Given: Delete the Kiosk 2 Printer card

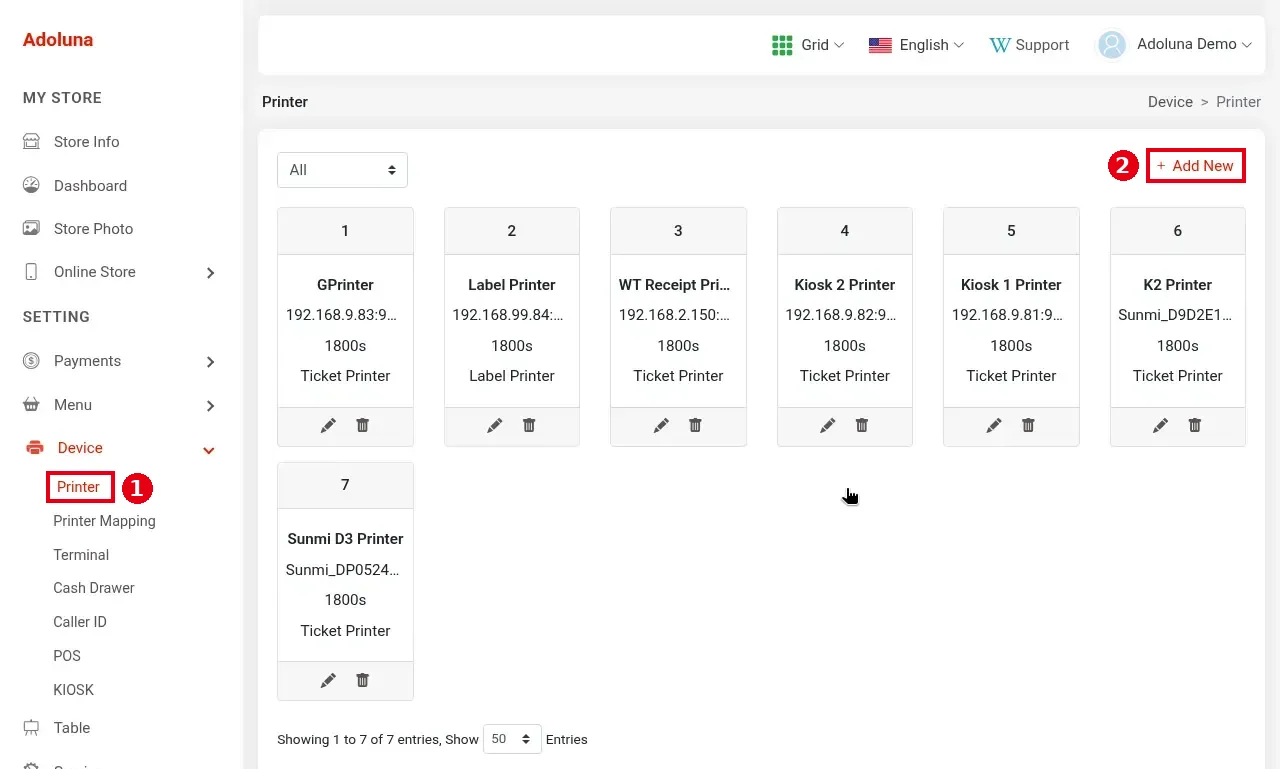Looking at the screenshot, I should (862, 425).
